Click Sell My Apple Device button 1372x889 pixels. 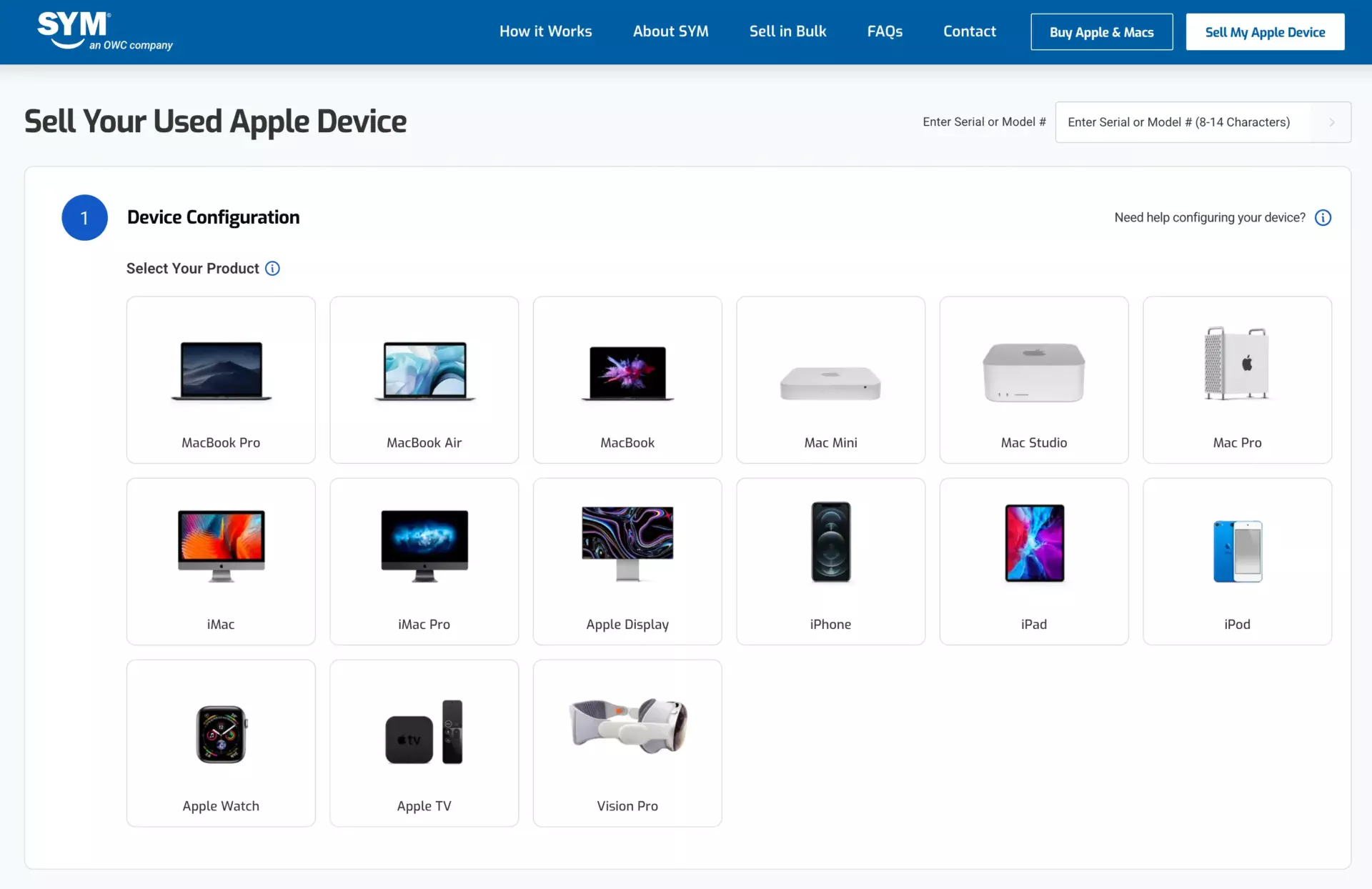coord(1265,32)
